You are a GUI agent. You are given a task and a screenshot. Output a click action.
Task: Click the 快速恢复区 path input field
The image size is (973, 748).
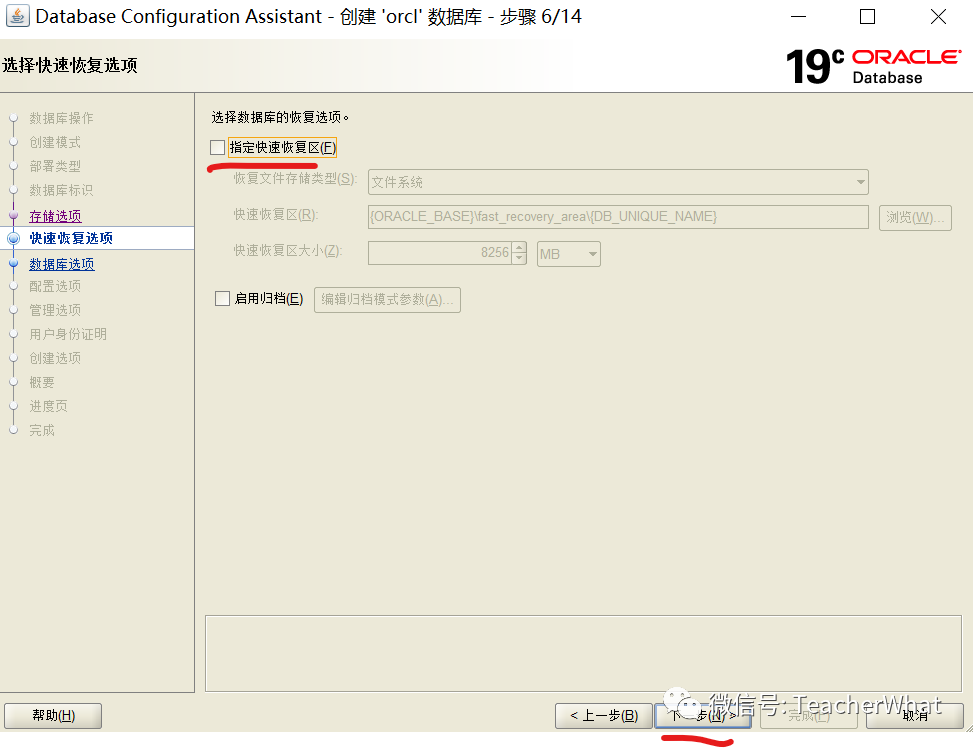[x=618, y=217]
